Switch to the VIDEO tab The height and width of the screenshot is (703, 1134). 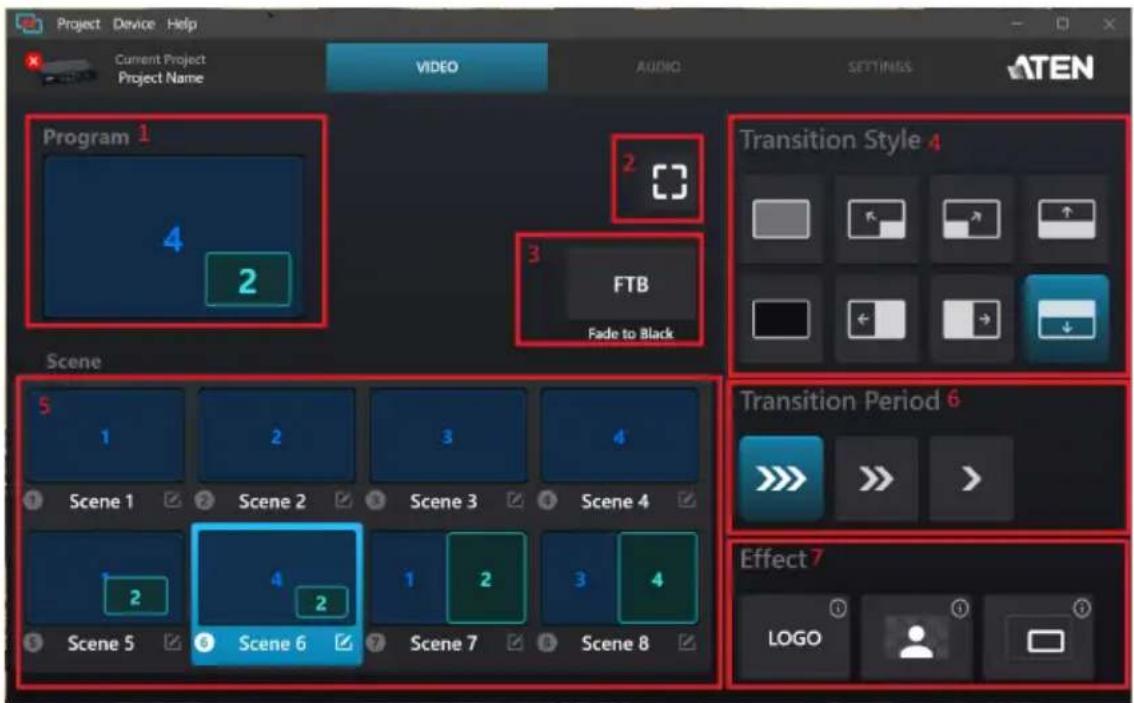[x=437, y=67]
